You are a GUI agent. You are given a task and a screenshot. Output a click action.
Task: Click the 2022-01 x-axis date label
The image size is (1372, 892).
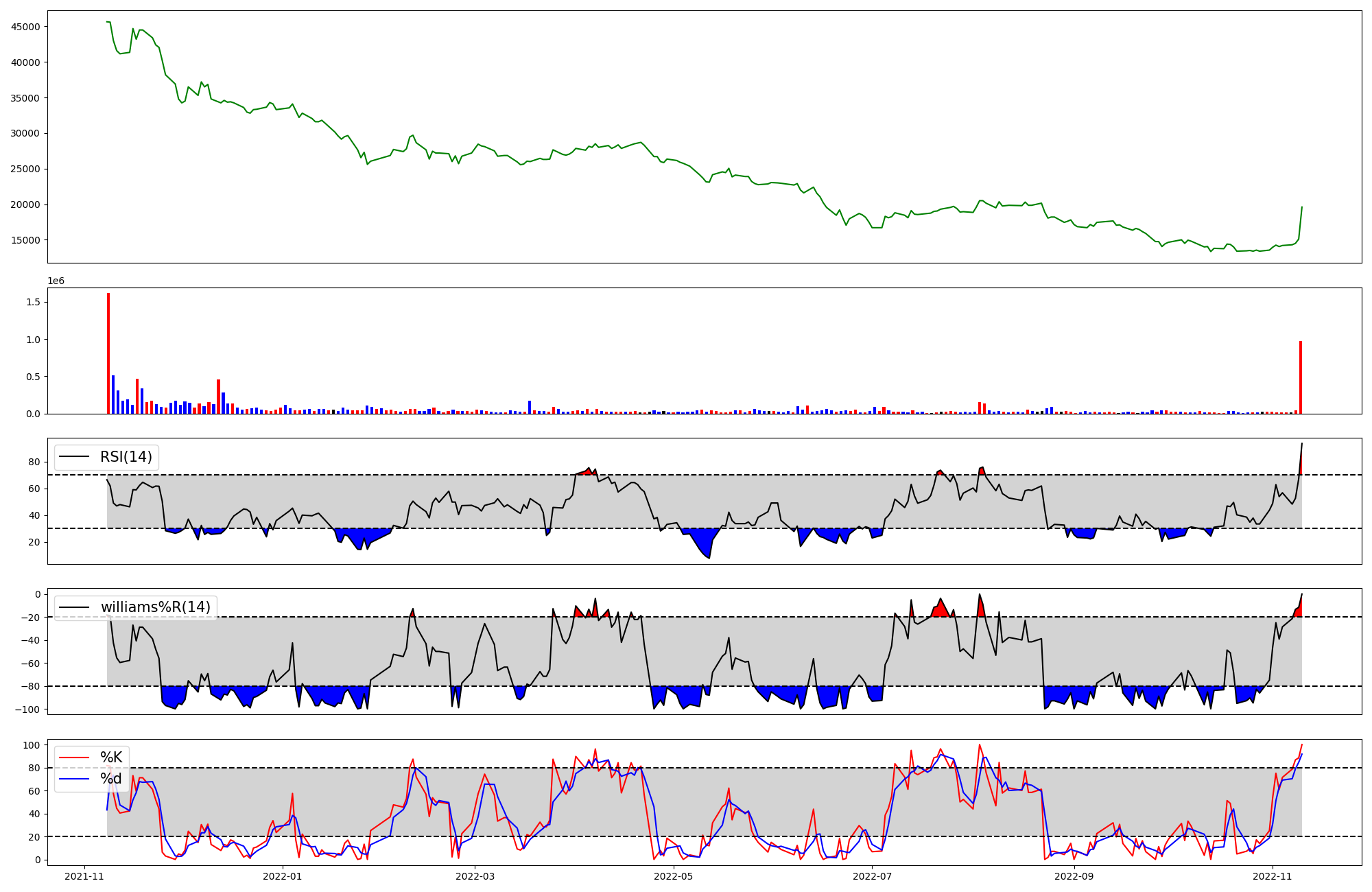[282, 876]
